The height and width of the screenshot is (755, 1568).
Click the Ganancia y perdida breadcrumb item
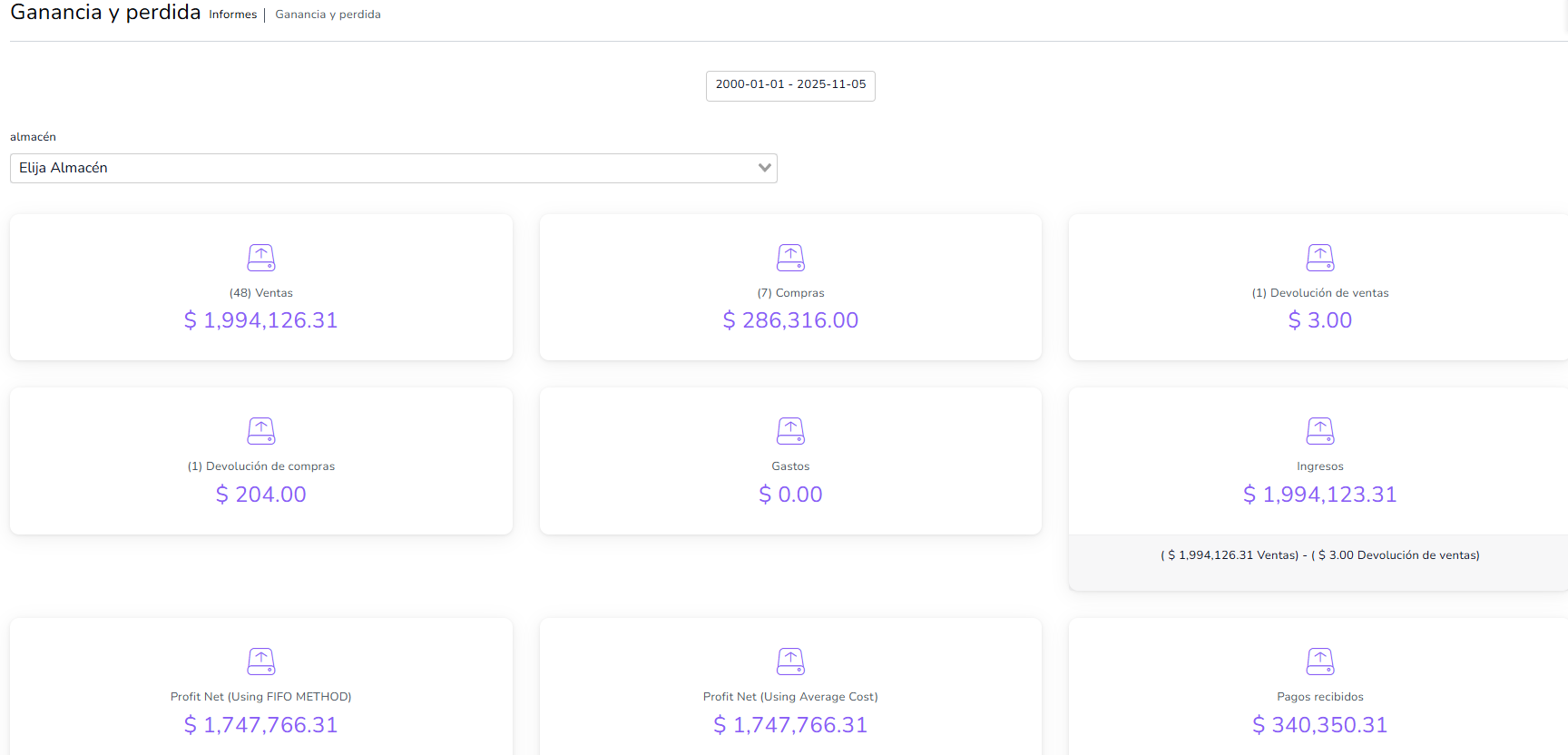pos(328,15)
